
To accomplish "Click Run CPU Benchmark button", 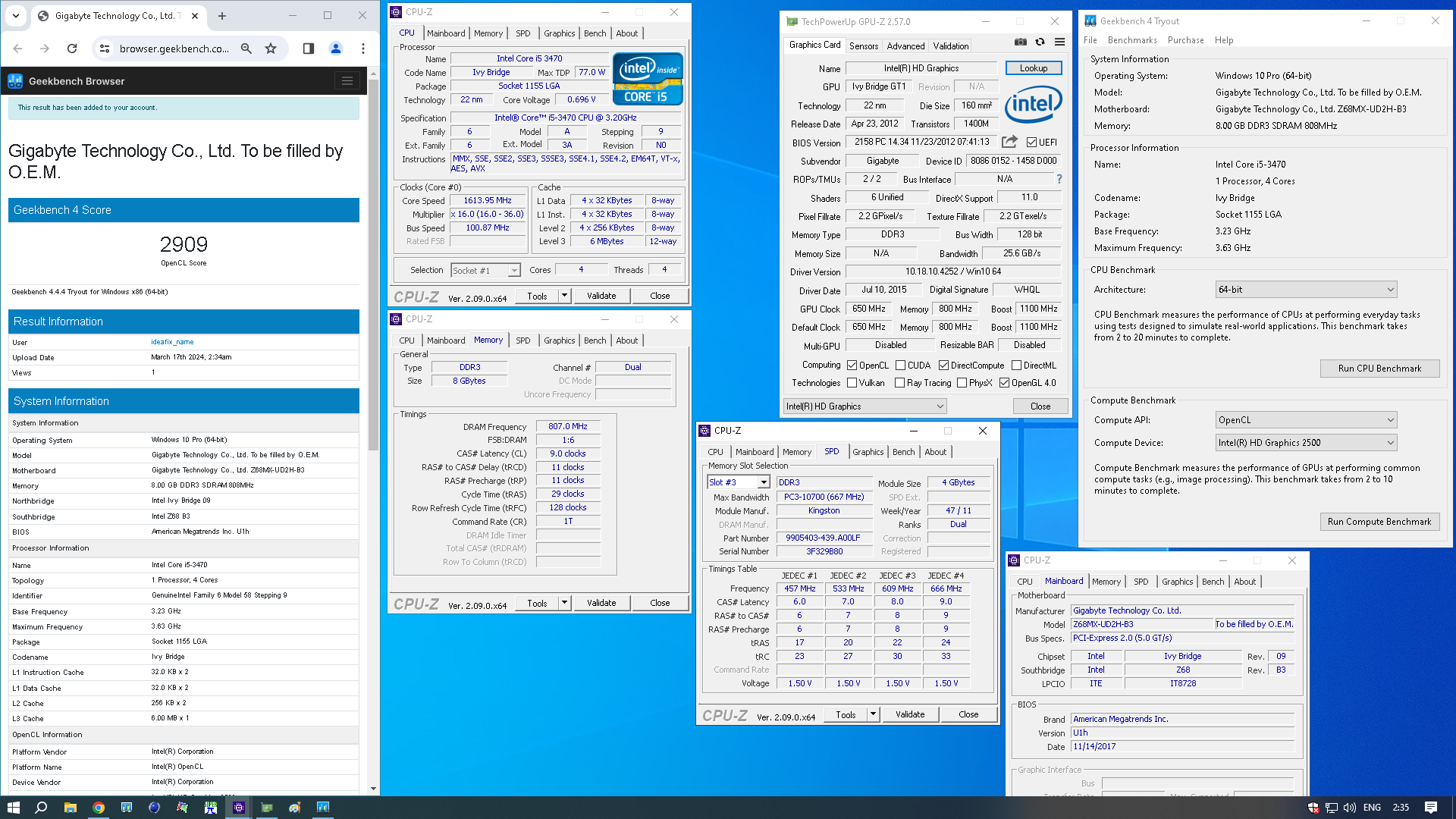I will tap(1379, 369).
